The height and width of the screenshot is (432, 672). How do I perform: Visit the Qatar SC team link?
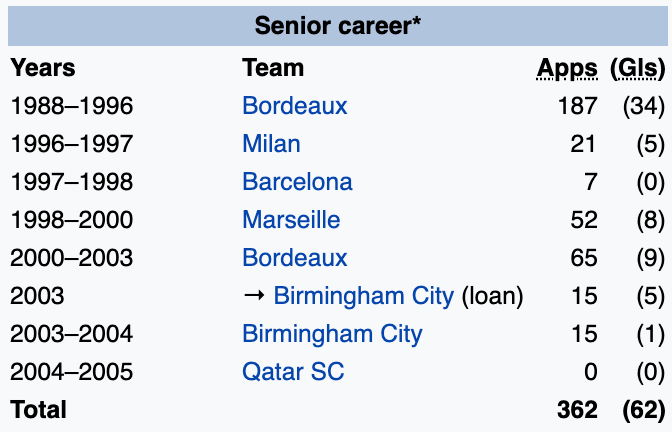[293, 371]
